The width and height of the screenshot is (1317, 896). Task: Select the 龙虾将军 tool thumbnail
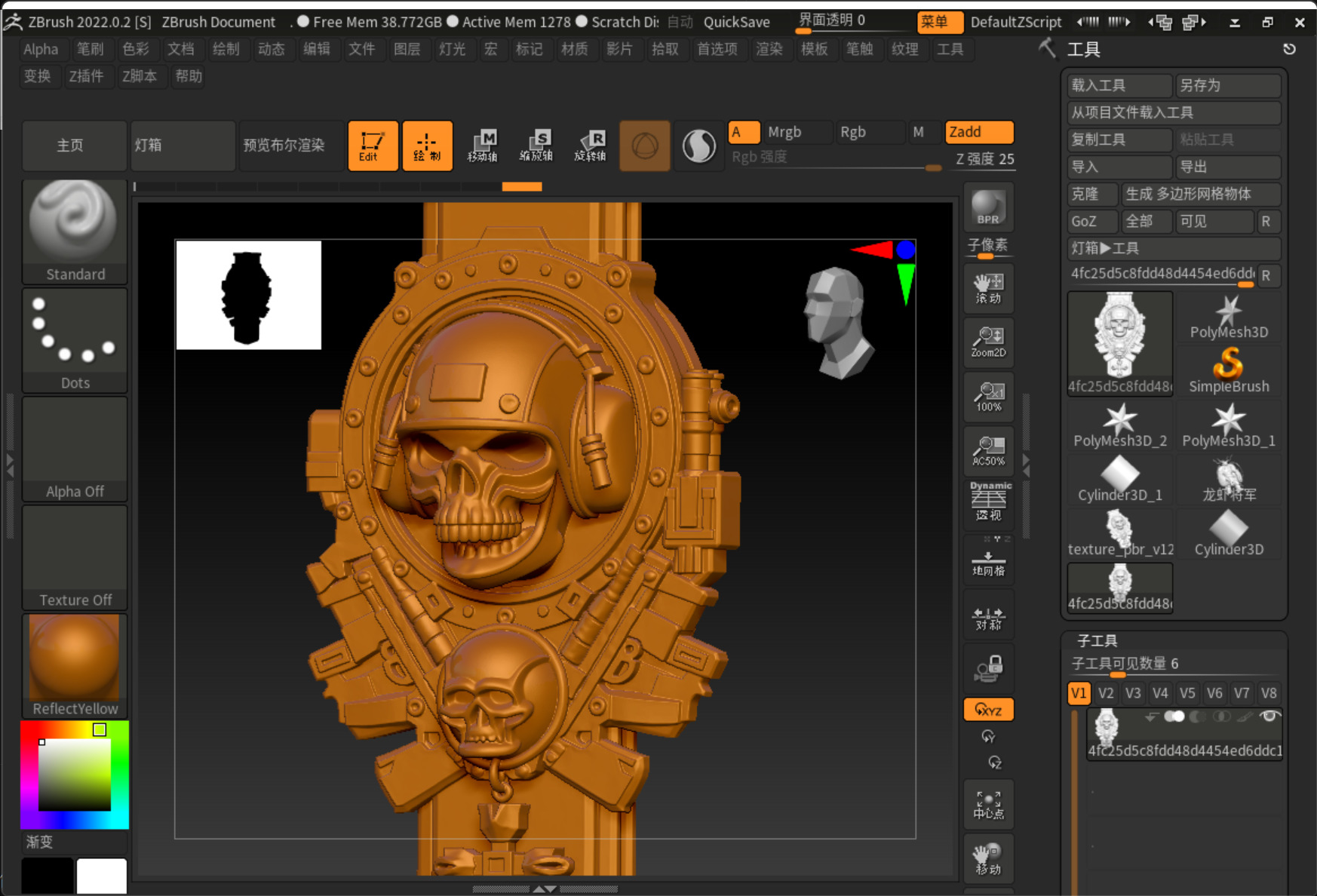tap(1229, 480)
